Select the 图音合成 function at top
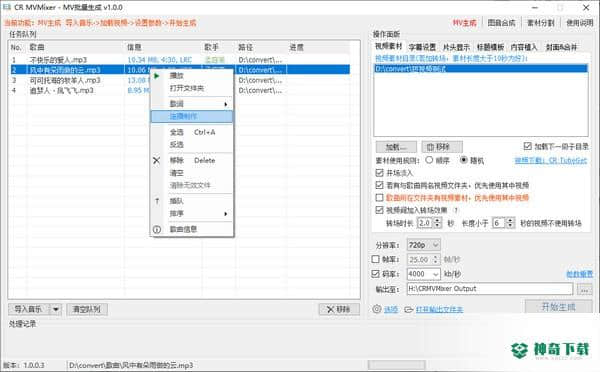The height and width of the screenshot is (372, 600). pyautogui.click(x=501, y=23)
